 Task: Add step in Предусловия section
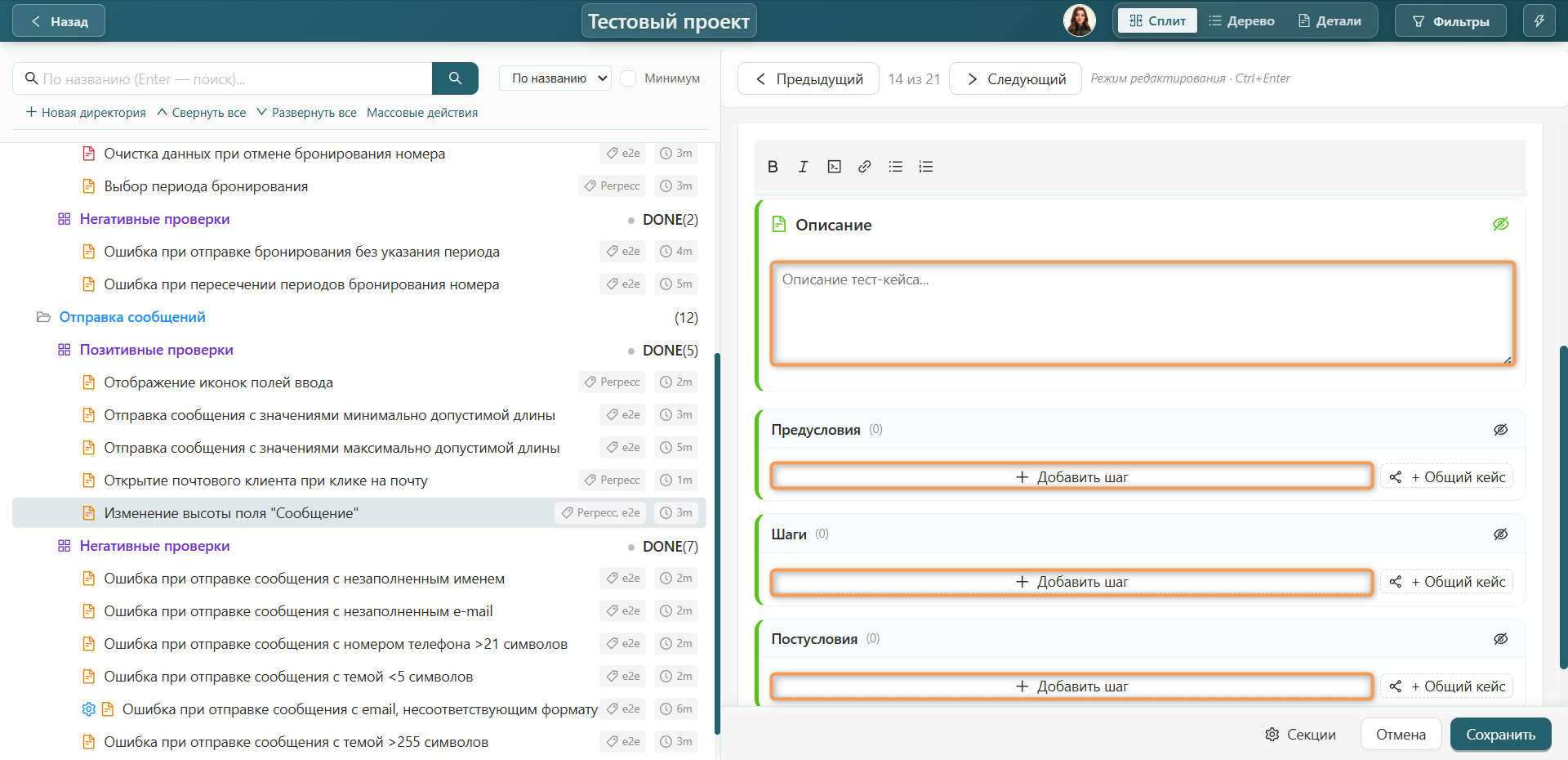point(1071,477)
